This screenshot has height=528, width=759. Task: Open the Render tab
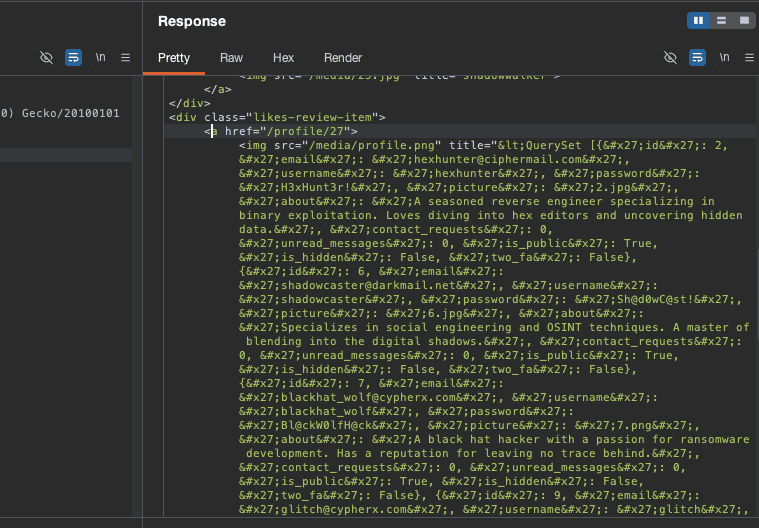point(343,58)
